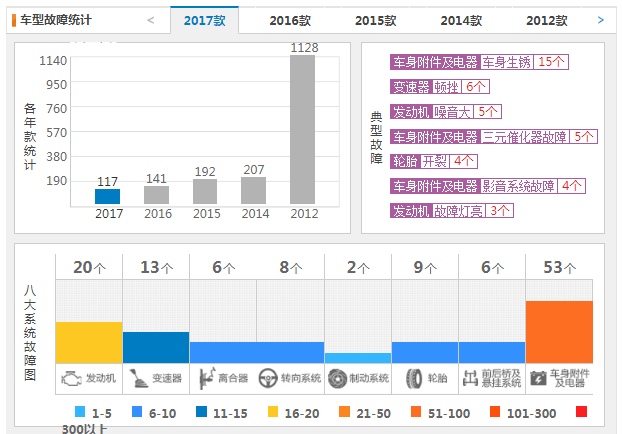
Task: Click the 2014 bar showing 207
Action: point(253,191)
